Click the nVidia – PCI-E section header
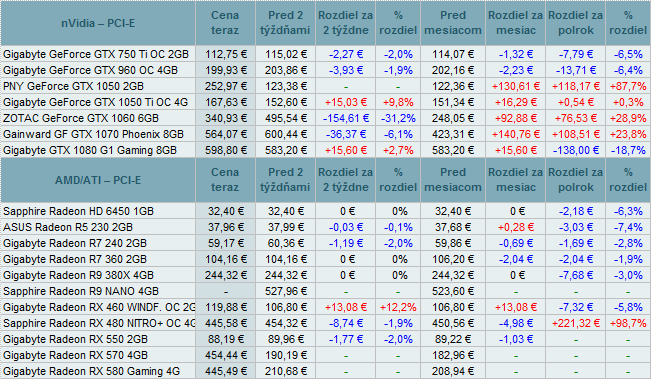 pos(98,23)
